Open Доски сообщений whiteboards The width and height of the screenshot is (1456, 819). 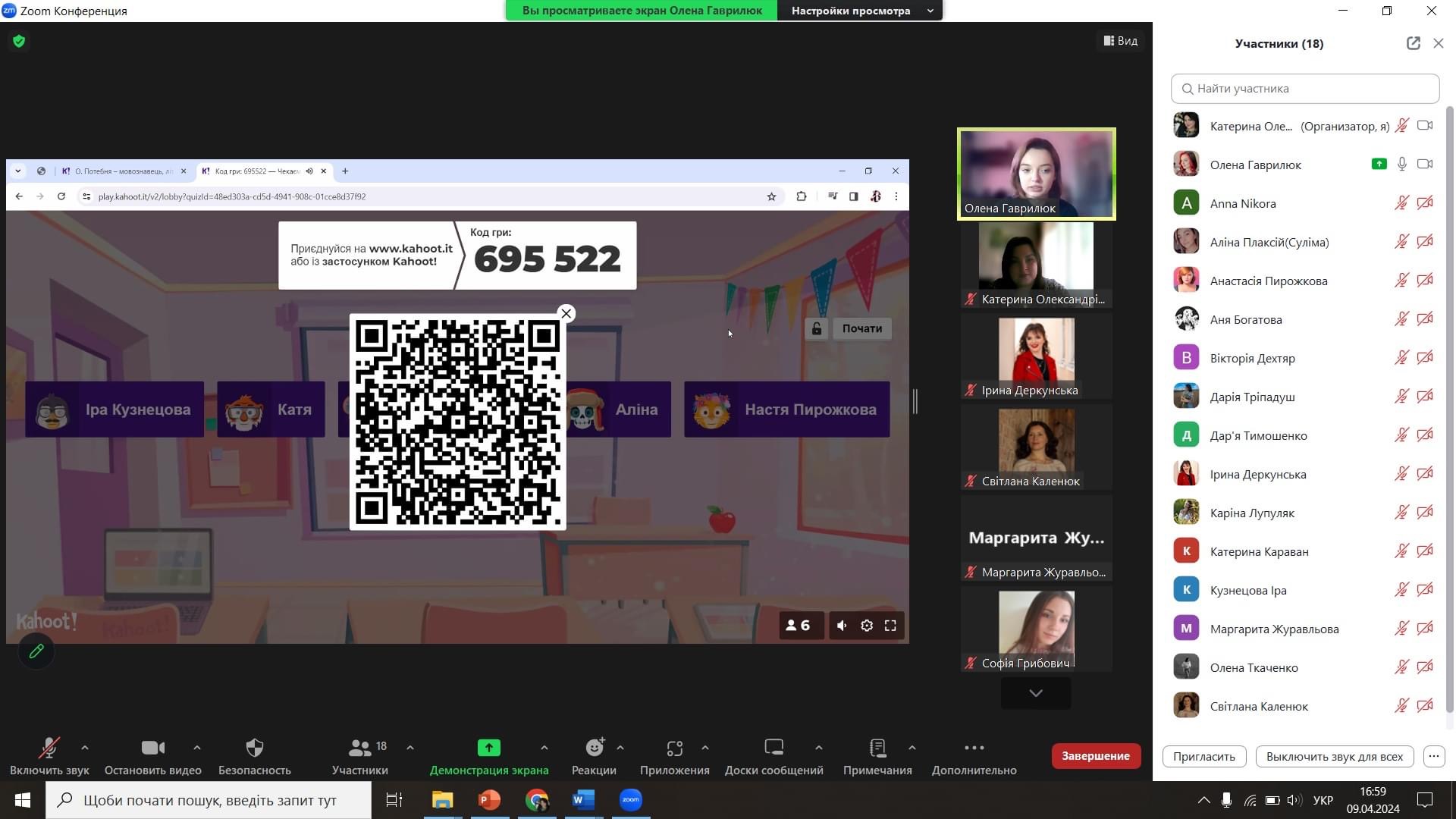click(773, 756)
